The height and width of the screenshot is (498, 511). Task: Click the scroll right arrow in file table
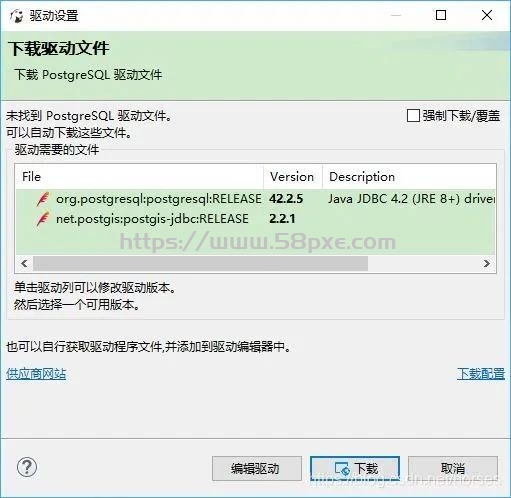tap(487, 263)
